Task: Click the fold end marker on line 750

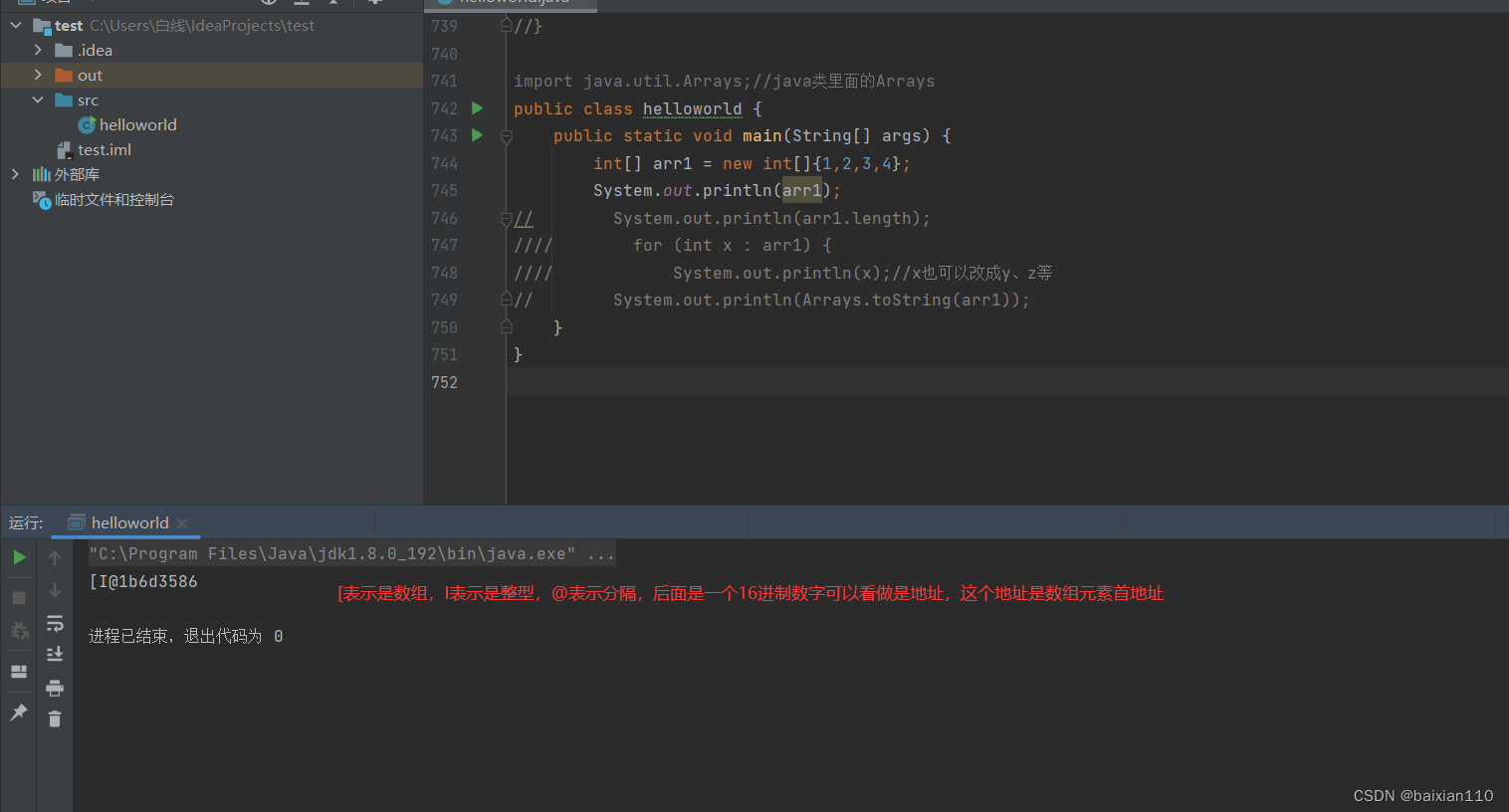Action: [506, 326]
